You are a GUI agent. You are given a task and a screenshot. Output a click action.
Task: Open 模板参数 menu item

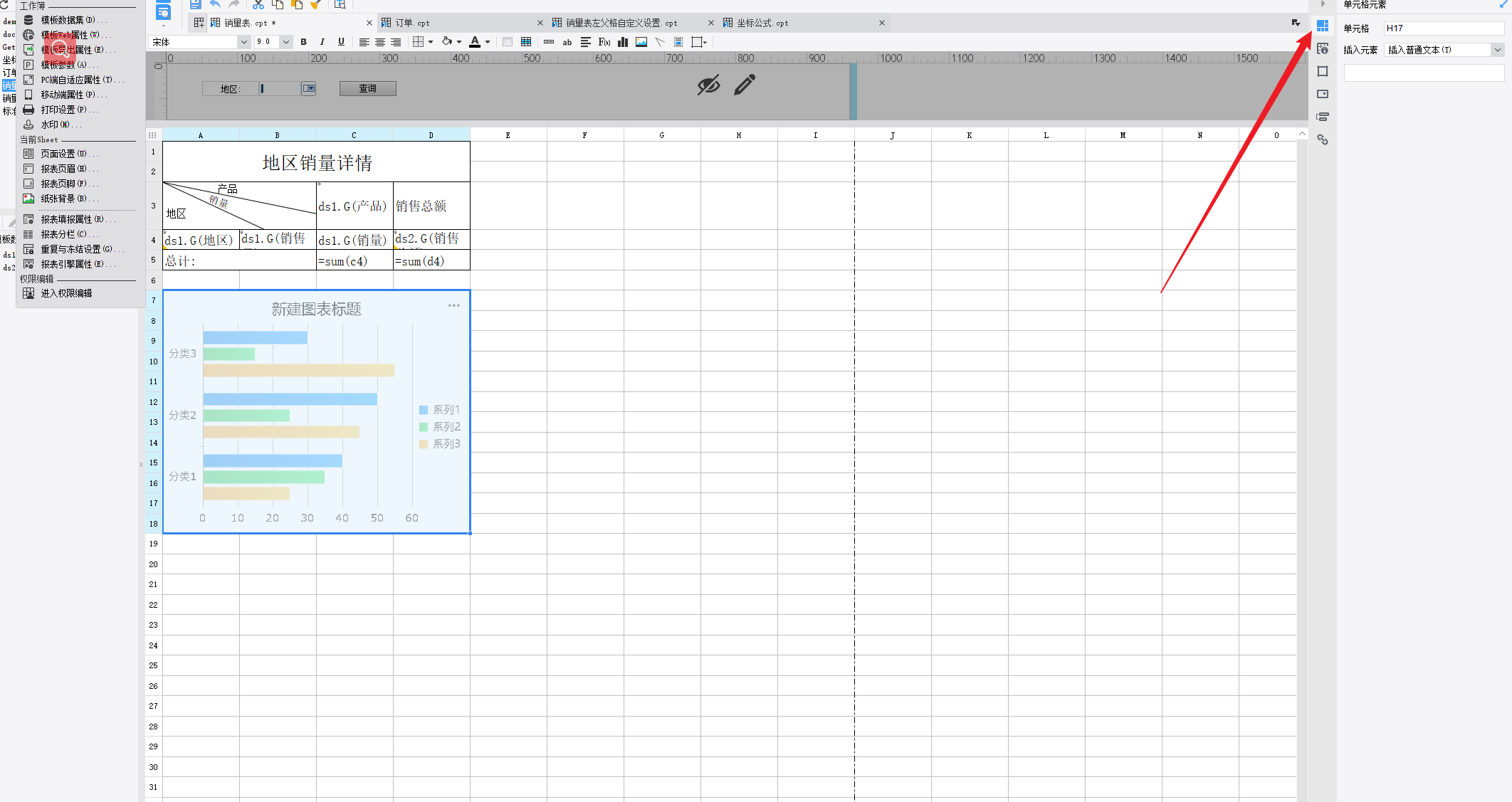pos(61,65)
